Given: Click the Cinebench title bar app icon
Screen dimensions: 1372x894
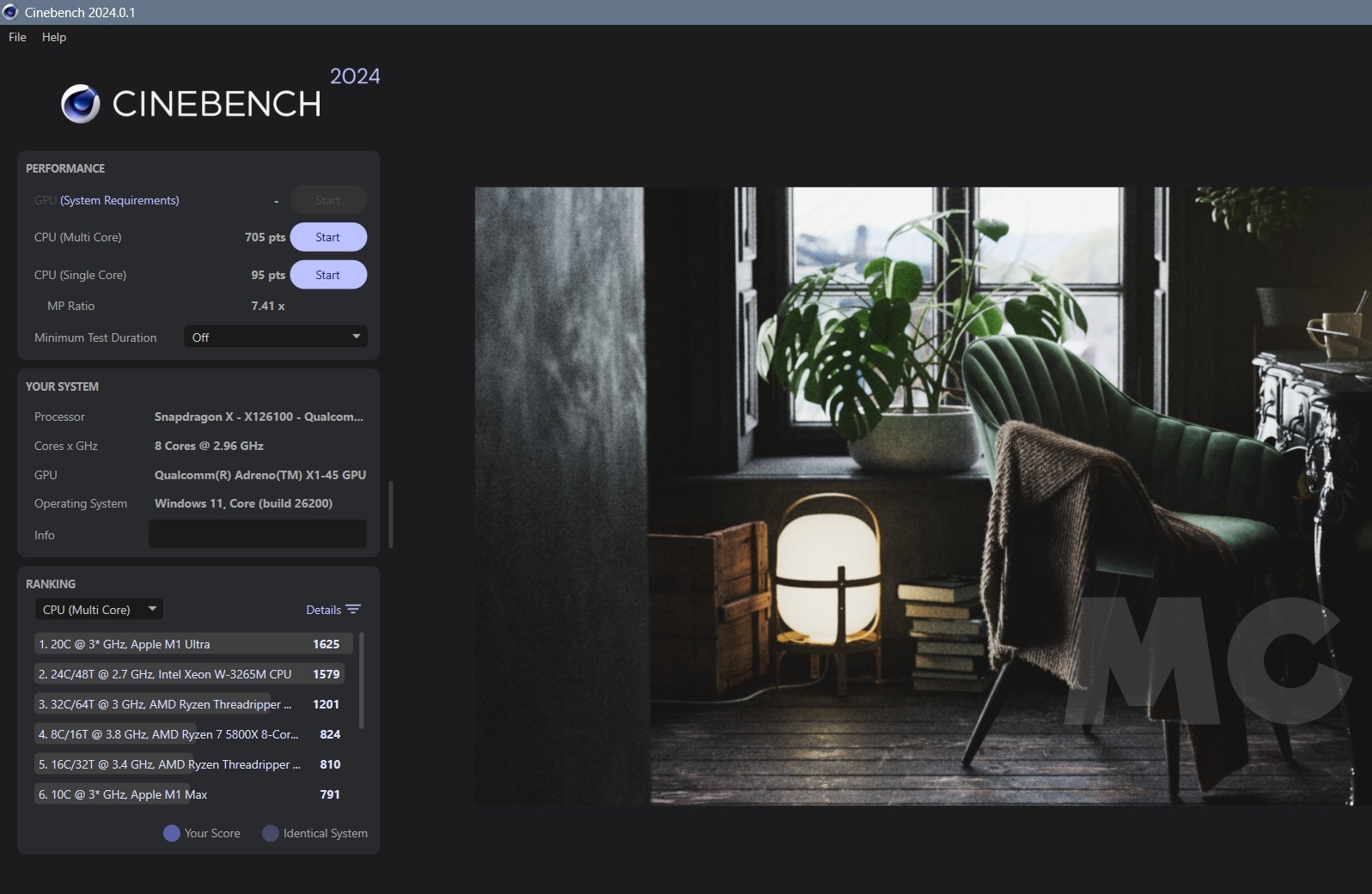Looking at the screenshot, I should coord(10,12).
